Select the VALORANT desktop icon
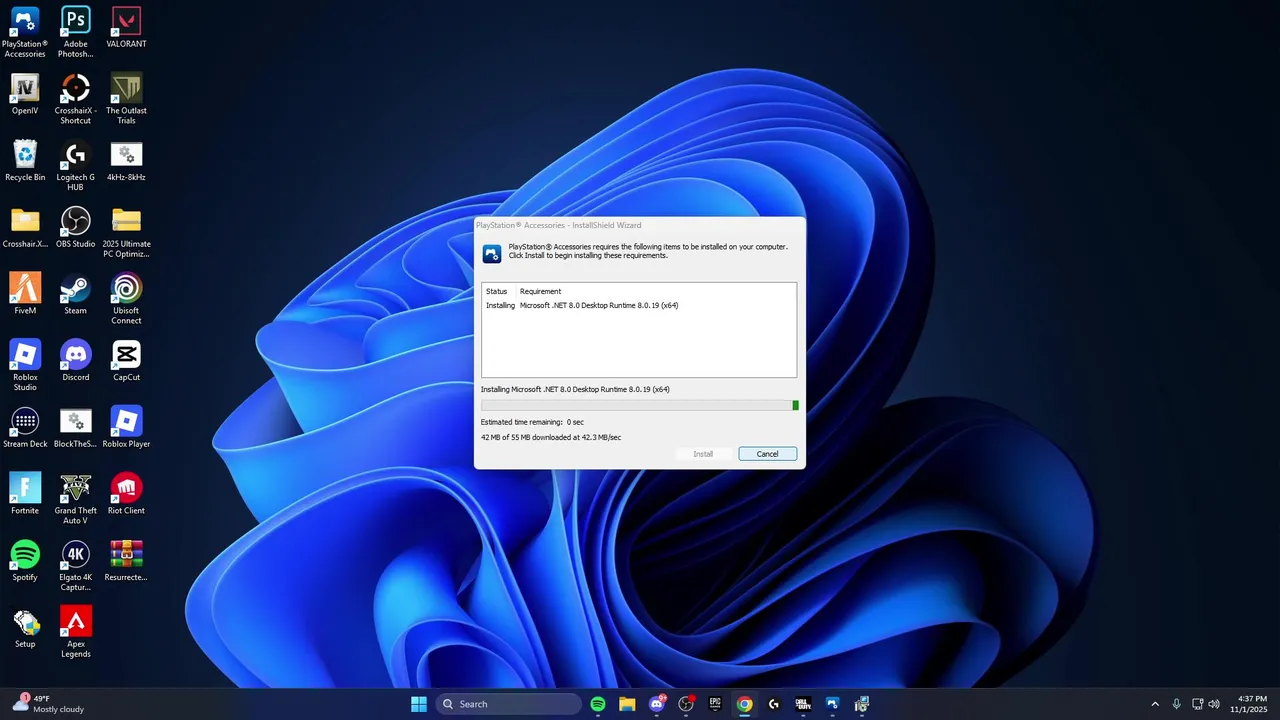 126,27
